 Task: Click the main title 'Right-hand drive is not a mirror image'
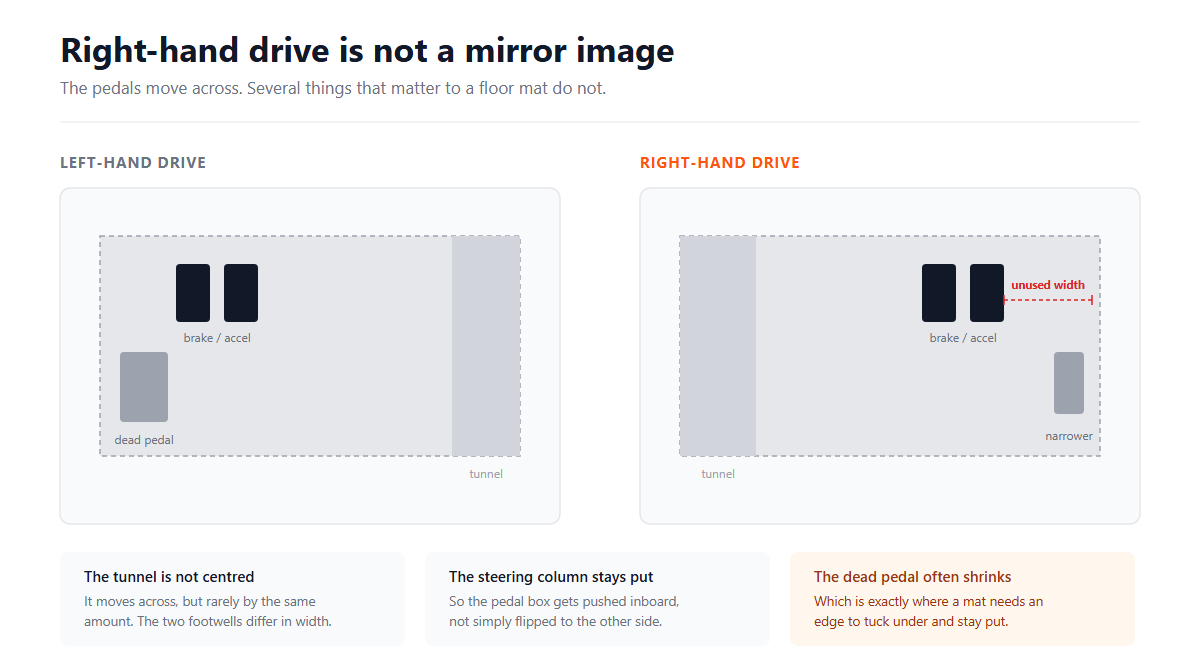click(x=367, y=50)
